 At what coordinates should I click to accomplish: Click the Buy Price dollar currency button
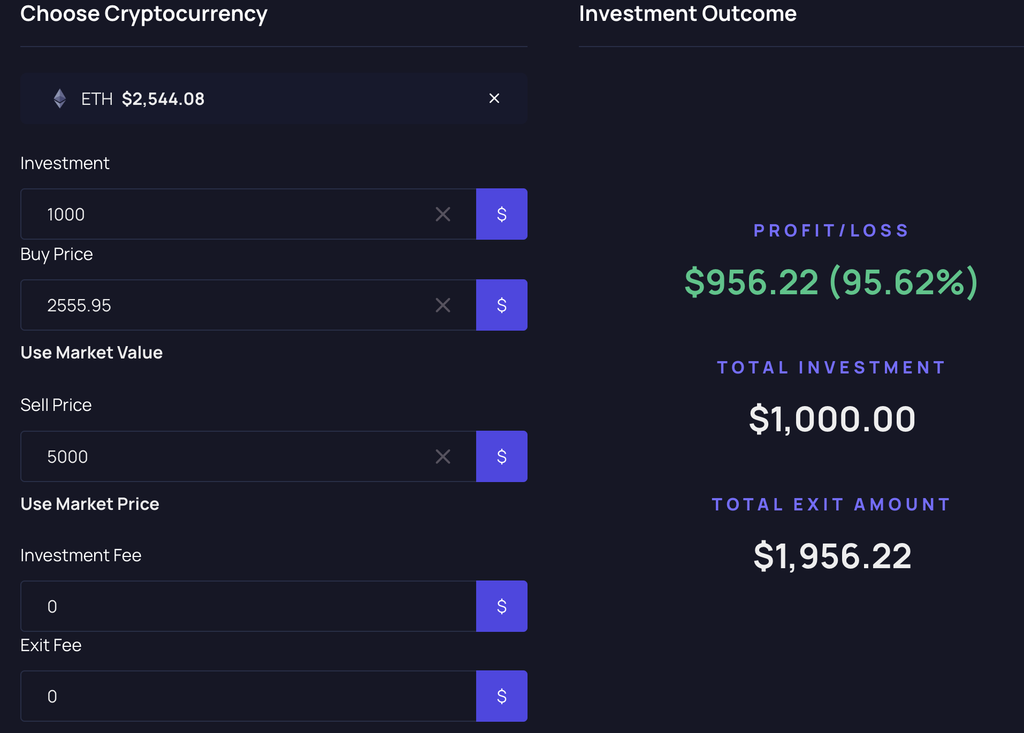coord(502,305)
